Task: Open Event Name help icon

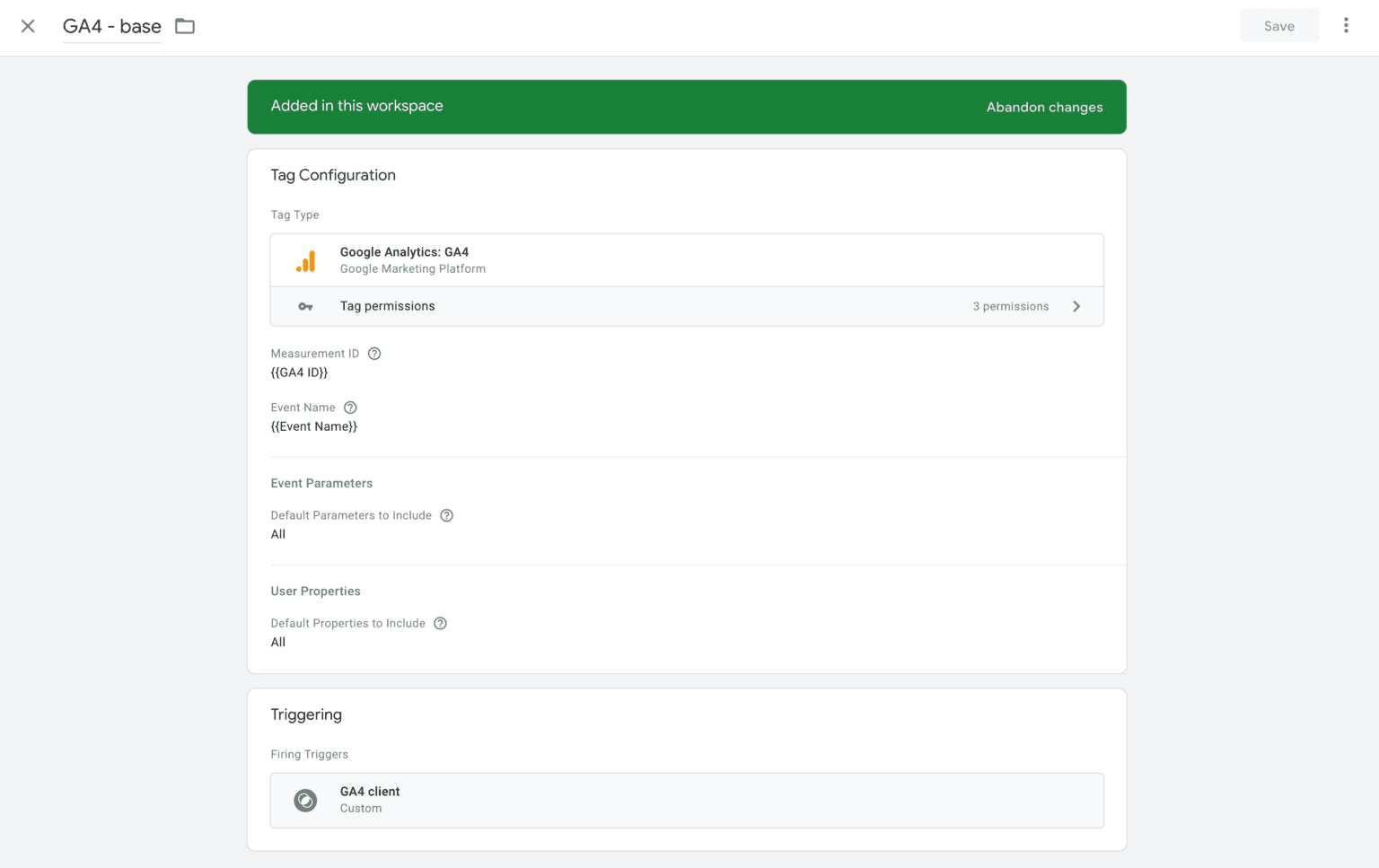Action: click(x=350, y=408)
